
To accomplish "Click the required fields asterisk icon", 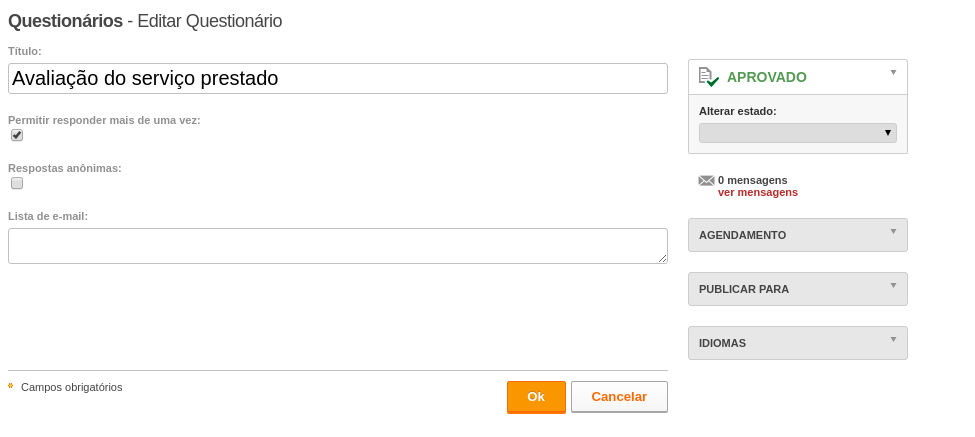I will [11, 386].
